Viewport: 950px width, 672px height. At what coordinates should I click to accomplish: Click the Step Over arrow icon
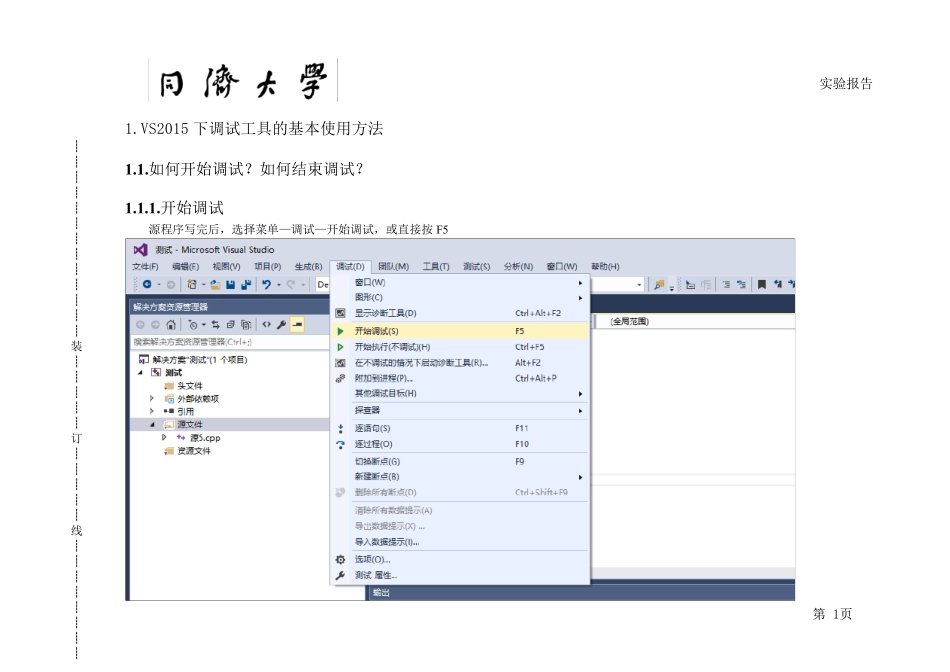pos(340,444)
